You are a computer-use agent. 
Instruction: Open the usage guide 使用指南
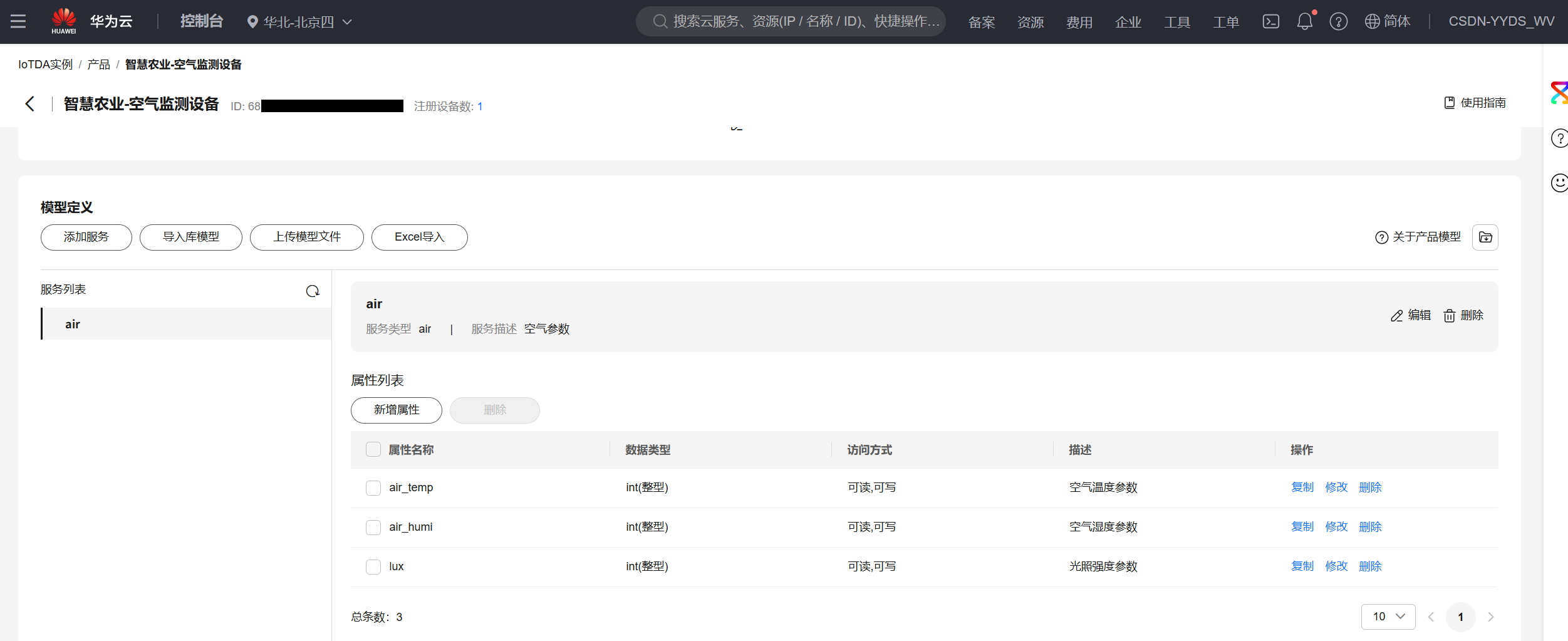(x=1475, y=103)
